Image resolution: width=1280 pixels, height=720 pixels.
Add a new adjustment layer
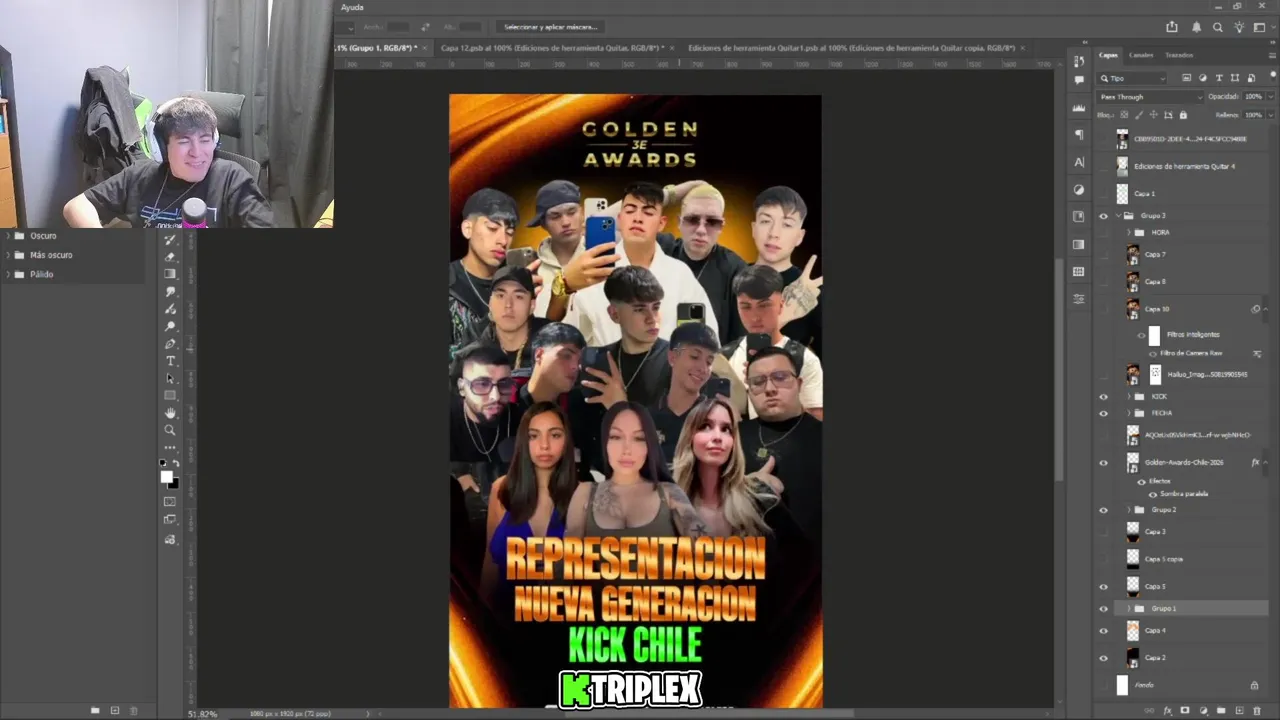[x=1203, y=711]
